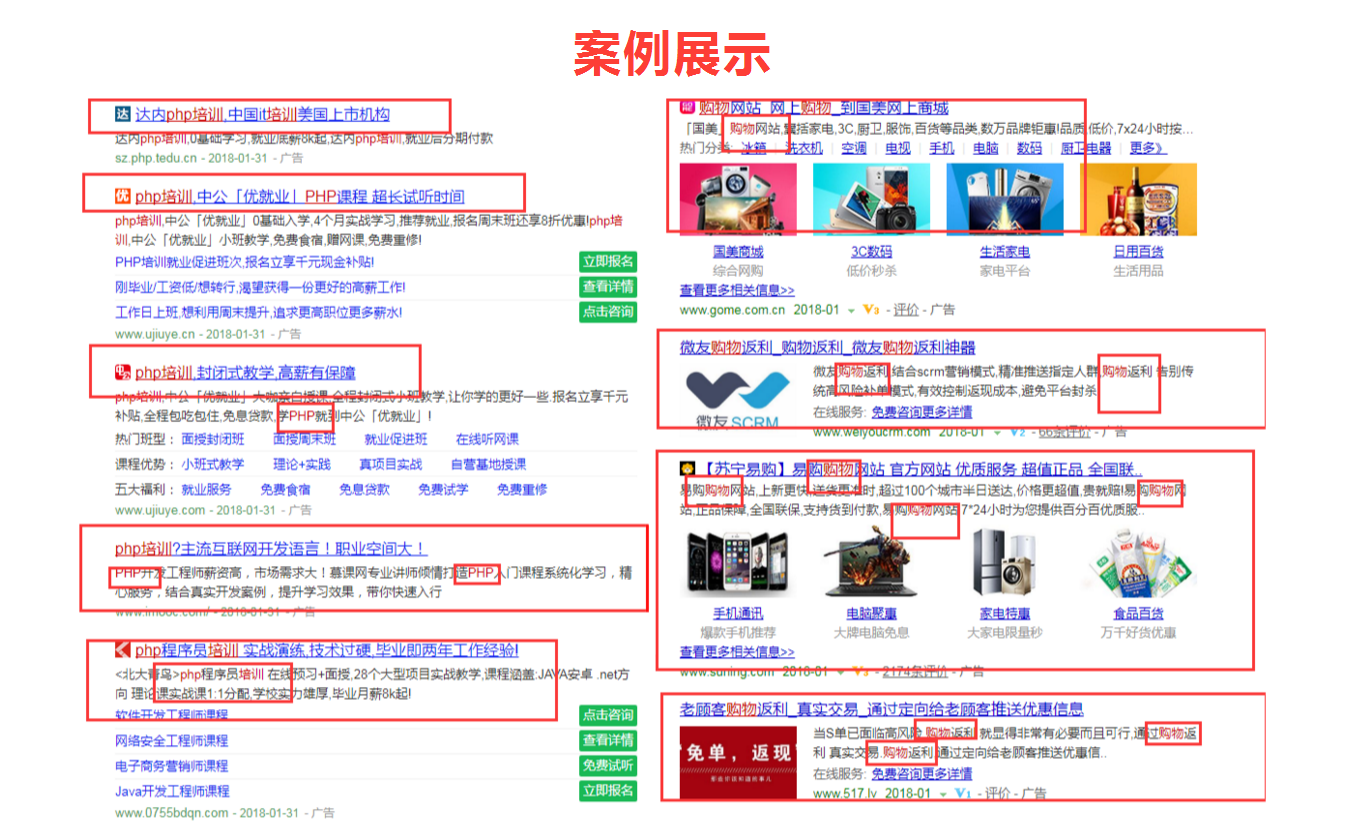Open php培训 中公优就业 PHP课程 title link

coord(300,196)
